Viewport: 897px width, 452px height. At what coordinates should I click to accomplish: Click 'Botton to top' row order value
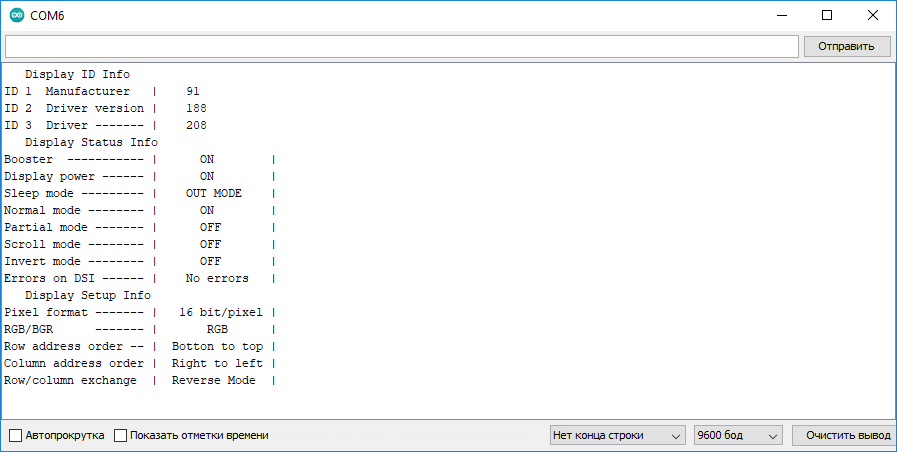(217, 347)
